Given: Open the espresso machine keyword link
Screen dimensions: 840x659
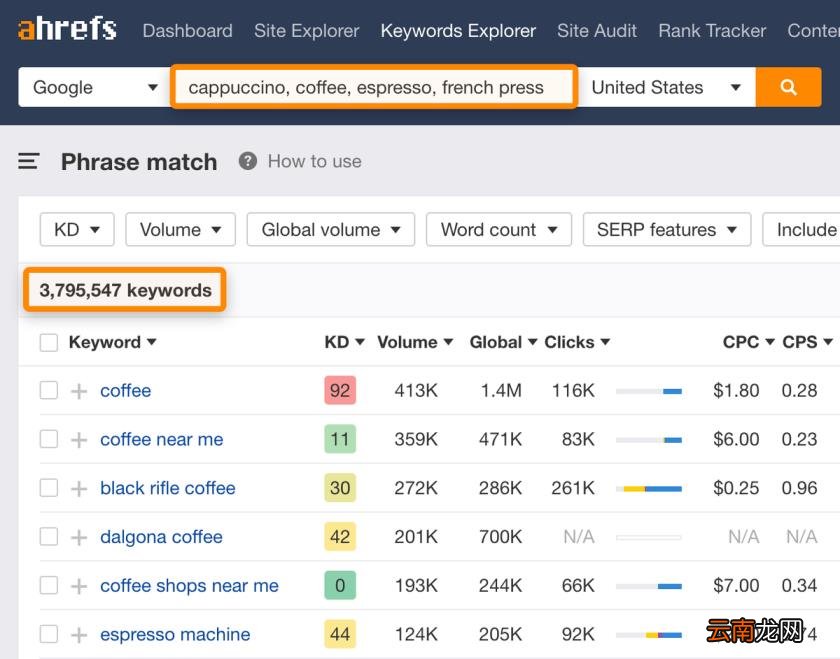Looking at the screenshot, I should click(x=175, y=634).
